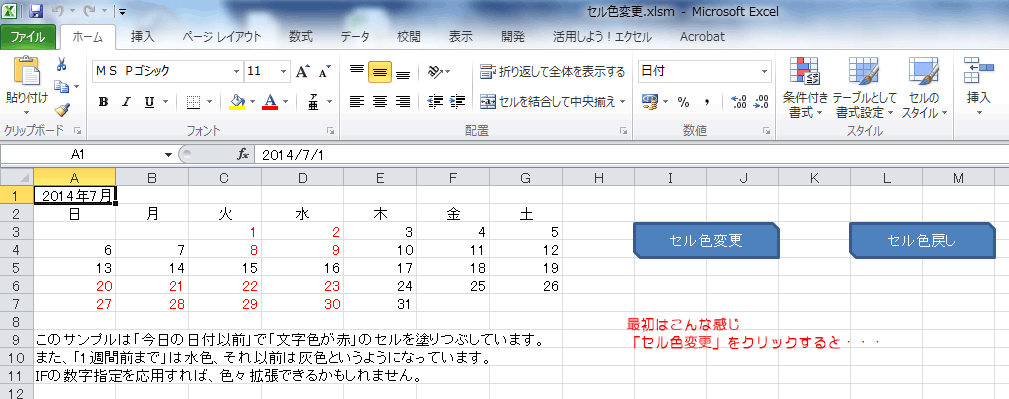Click the text orientation icon
Screen dimensions: 1009x399
436,71
